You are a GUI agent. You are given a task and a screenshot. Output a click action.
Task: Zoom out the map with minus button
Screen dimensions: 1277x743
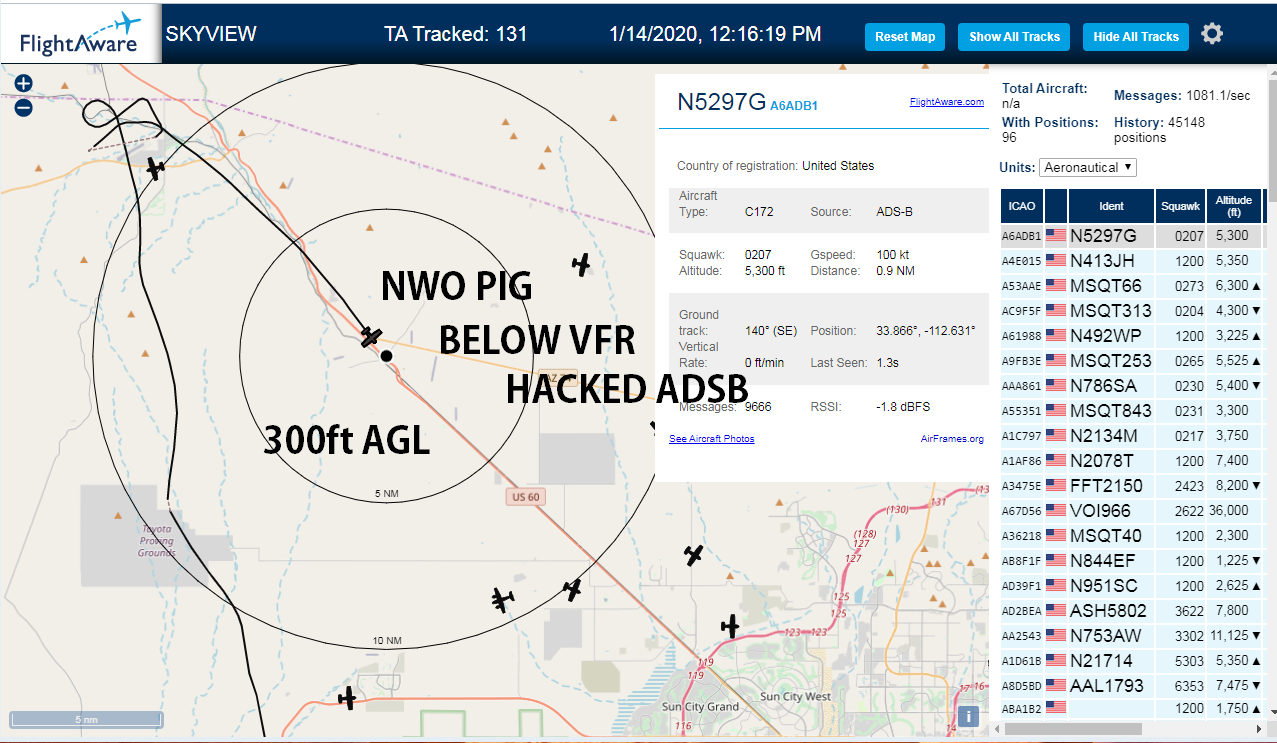tap(24, 107)
